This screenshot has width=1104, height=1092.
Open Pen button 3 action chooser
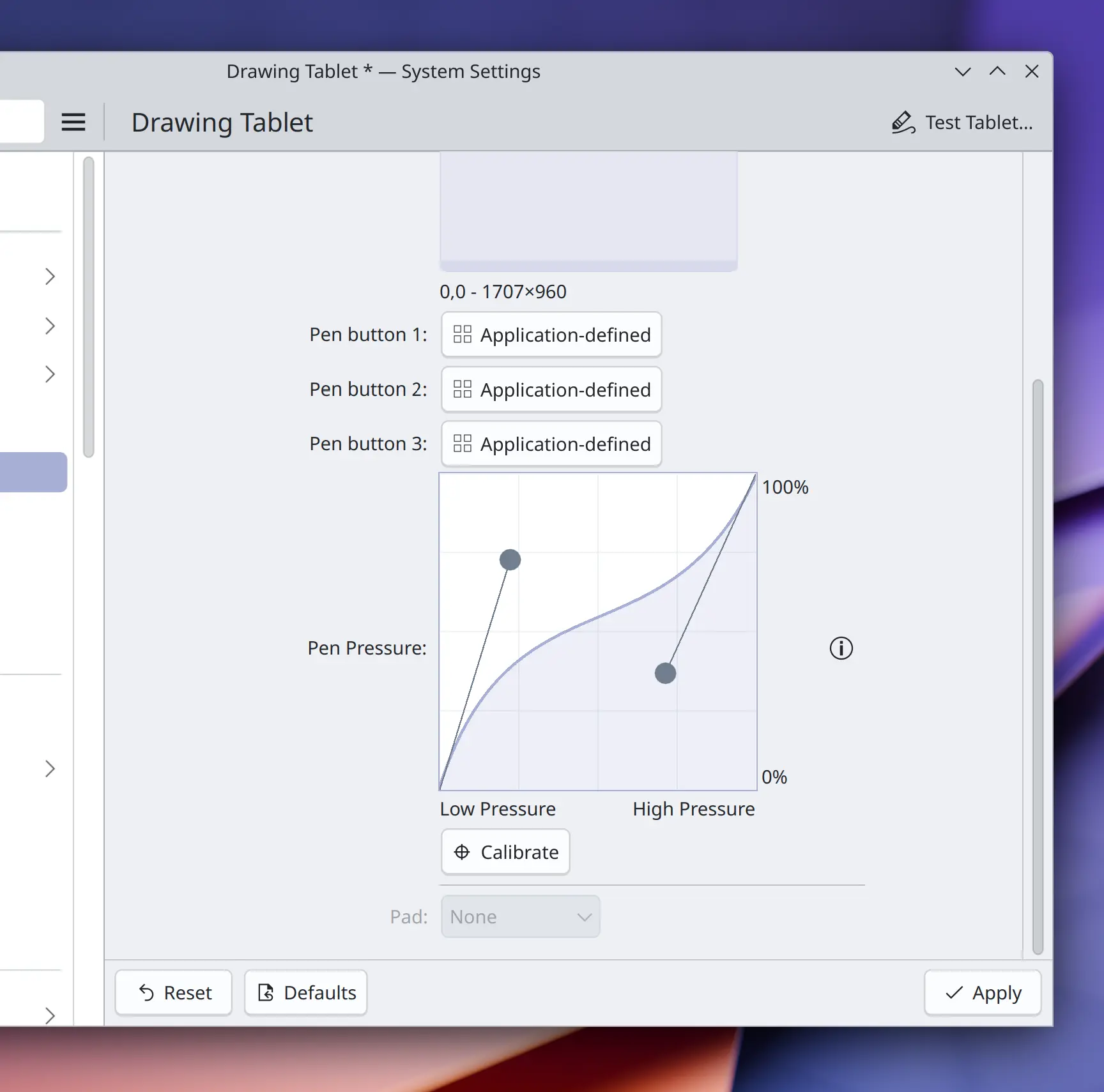[x=551, y=444]
